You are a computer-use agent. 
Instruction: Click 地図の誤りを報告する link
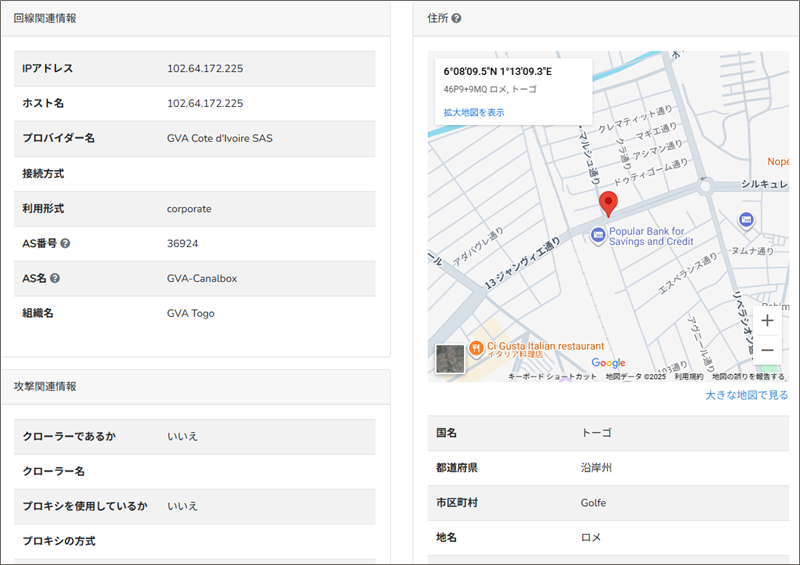tap(748, 377)
